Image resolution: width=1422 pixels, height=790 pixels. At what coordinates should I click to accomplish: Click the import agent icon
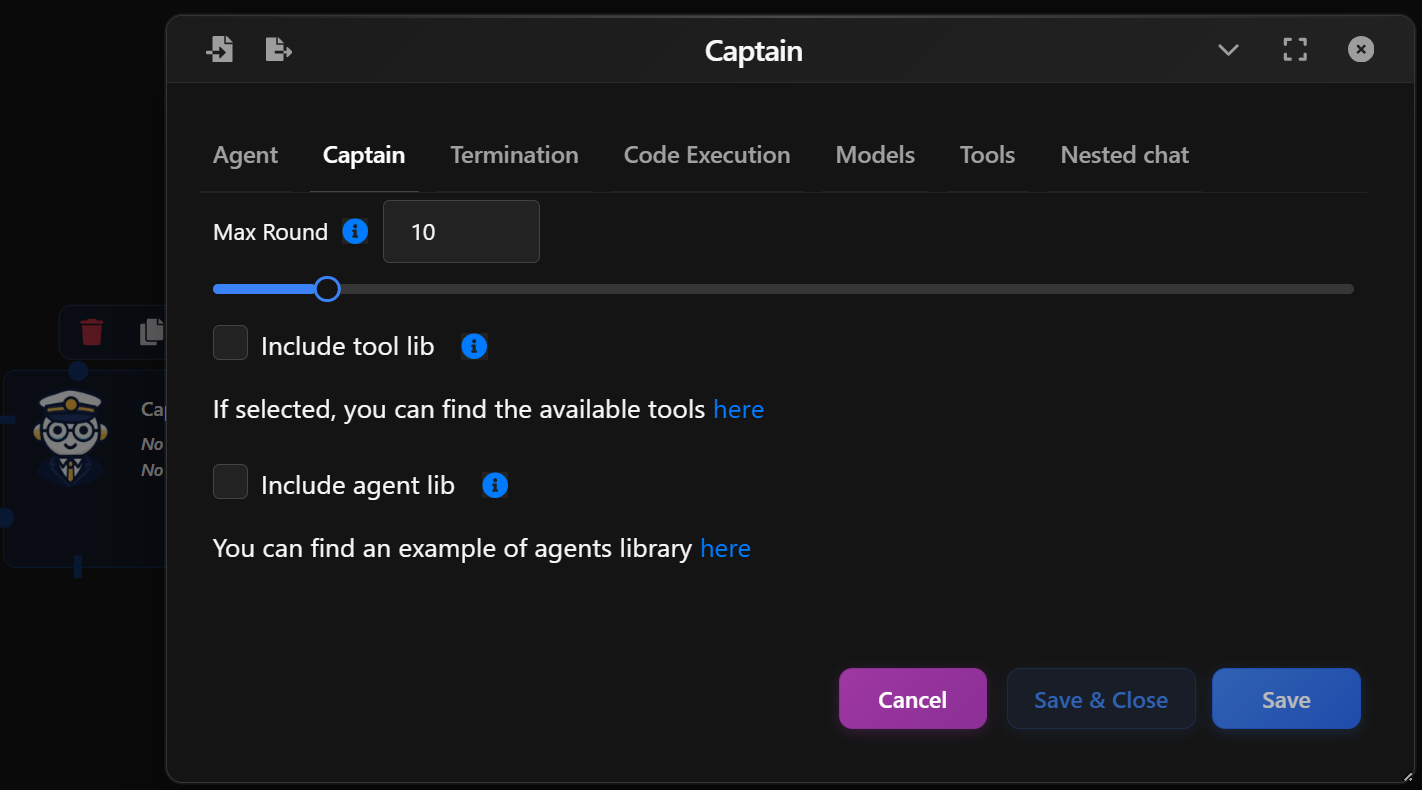[220, 48]
